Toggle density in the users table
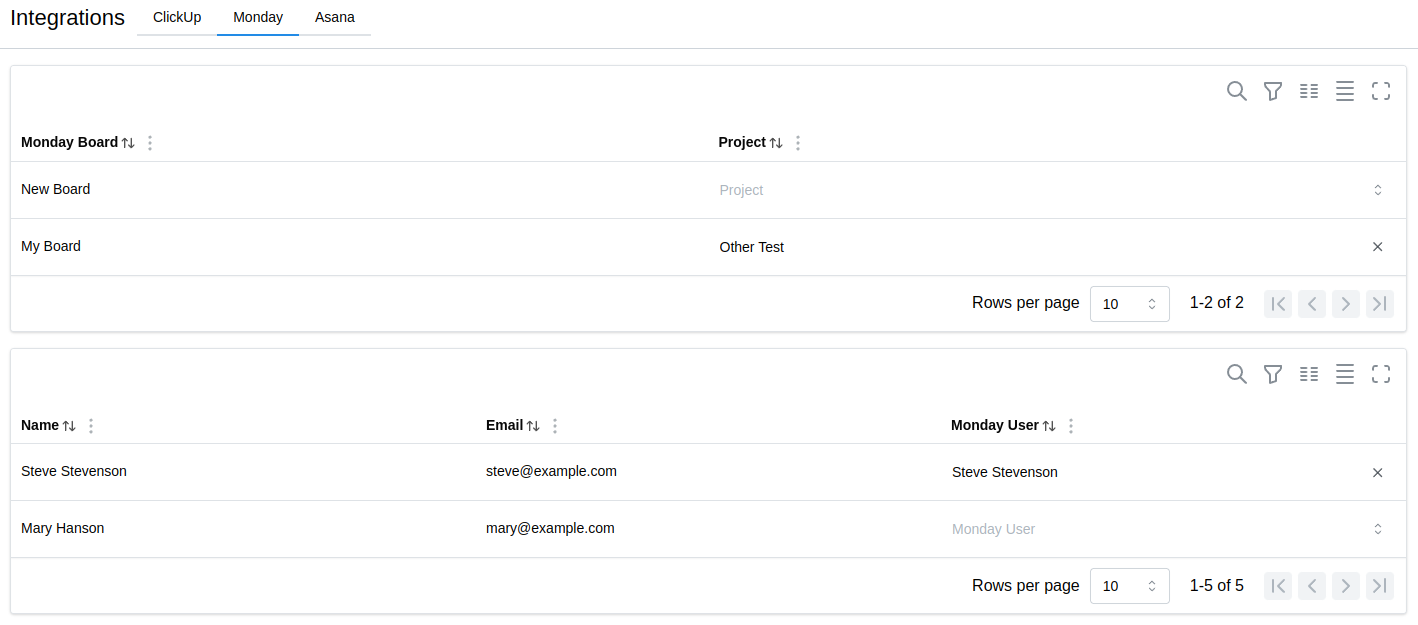The image size is (1418, 625). coord(1345,374)
